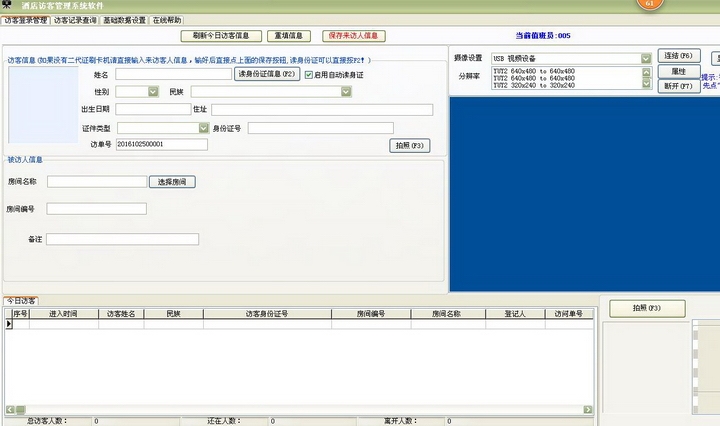Image resolution: width=720 pixels, height=426 pixels.
Task: Click the 保存来访人信息 button
Action: [x=353, y=36]
